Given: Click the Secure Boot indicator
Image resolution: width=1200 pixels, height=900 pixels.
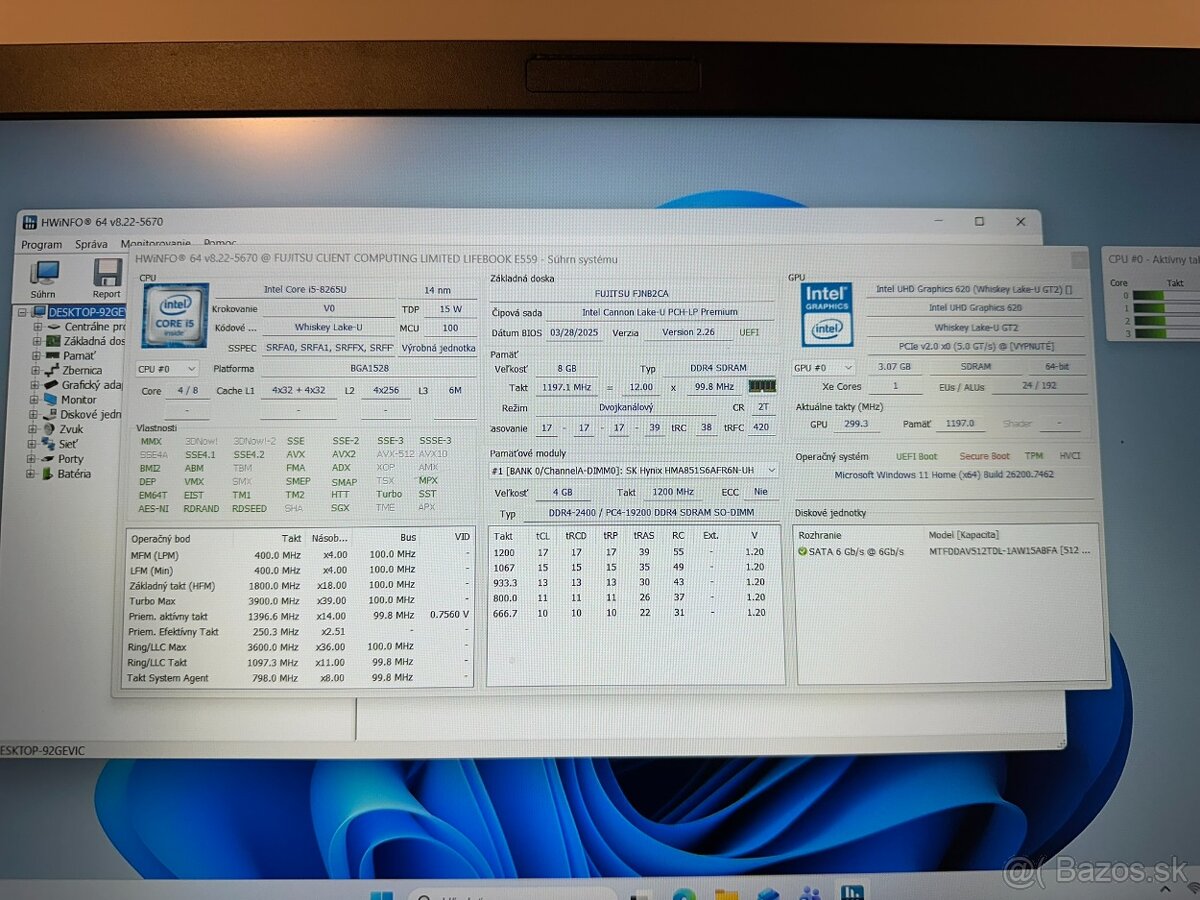Looking at the screenshot, I should 984,455.
